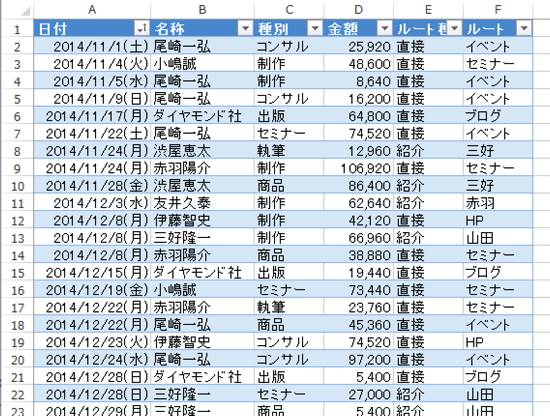Select 小嶋誠 in row 3

click(x=203, y=63)
